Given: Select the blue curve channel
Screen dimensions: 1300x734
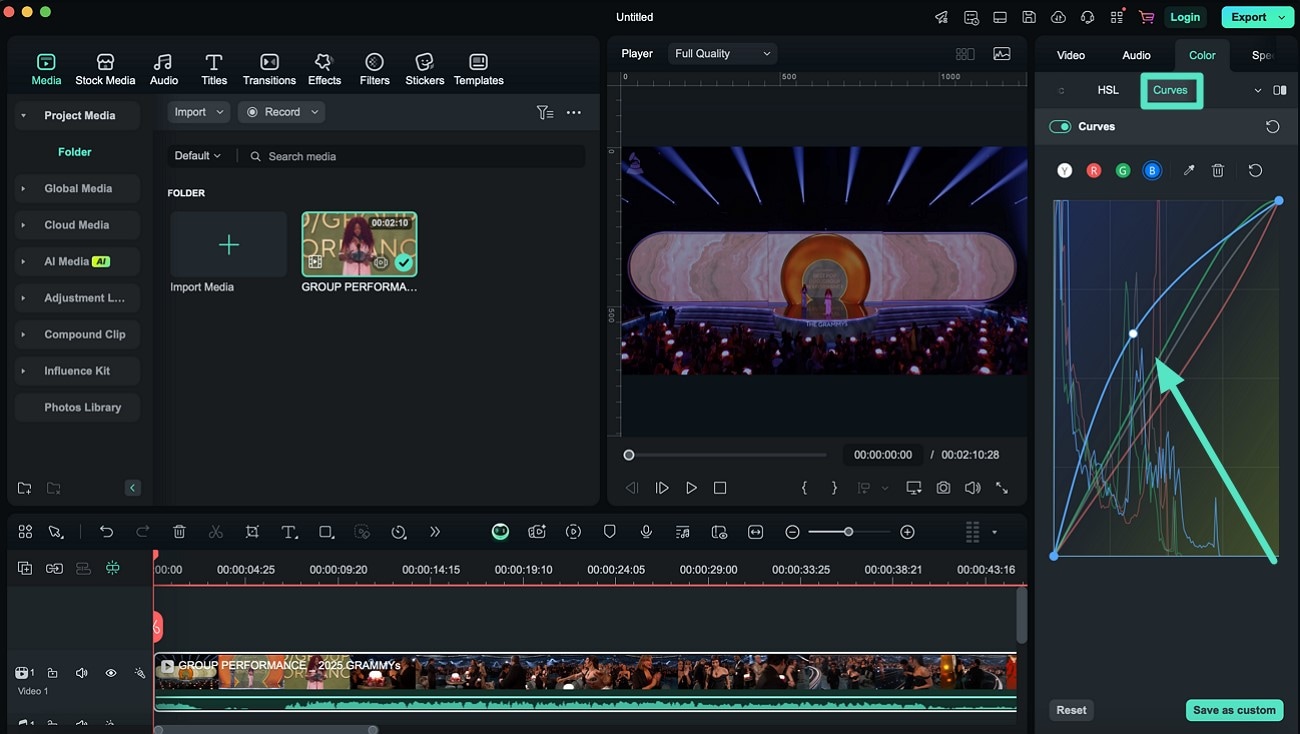Looking at the screenshot, I should pyautogui.click(x=1152, y=171).
